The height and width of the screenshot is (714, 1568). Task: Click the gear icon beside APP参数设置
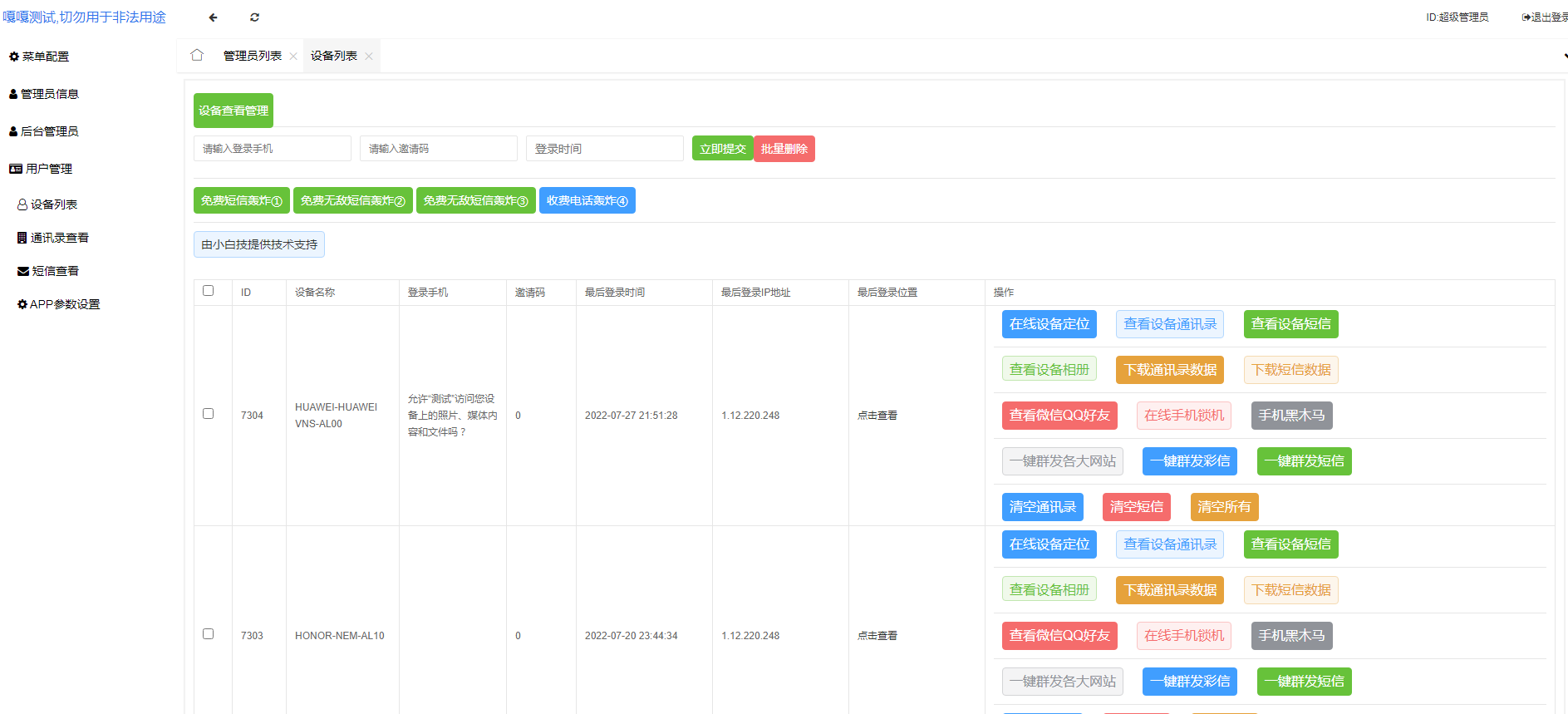pyautogui.click(x=22, y=304)
